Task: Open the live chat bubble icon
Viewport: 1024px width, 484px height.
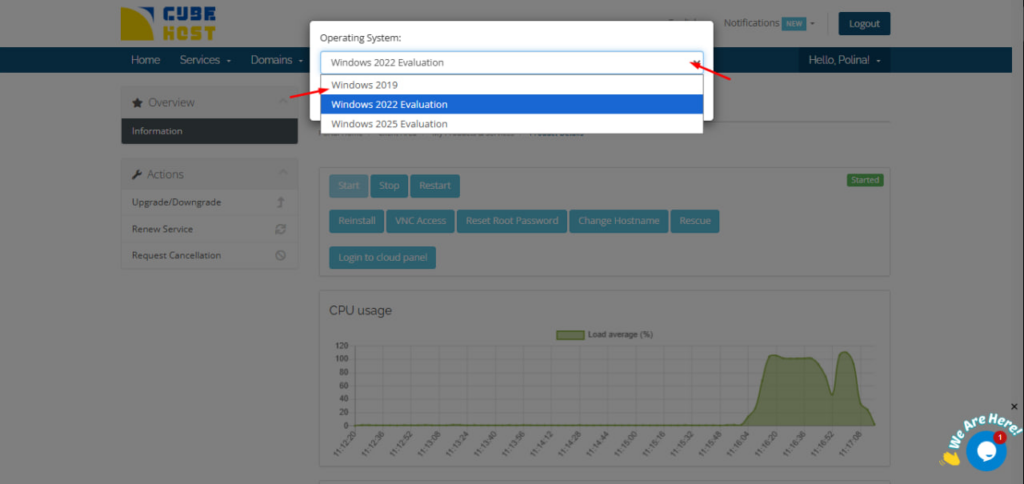Action: tap(985, 451)
